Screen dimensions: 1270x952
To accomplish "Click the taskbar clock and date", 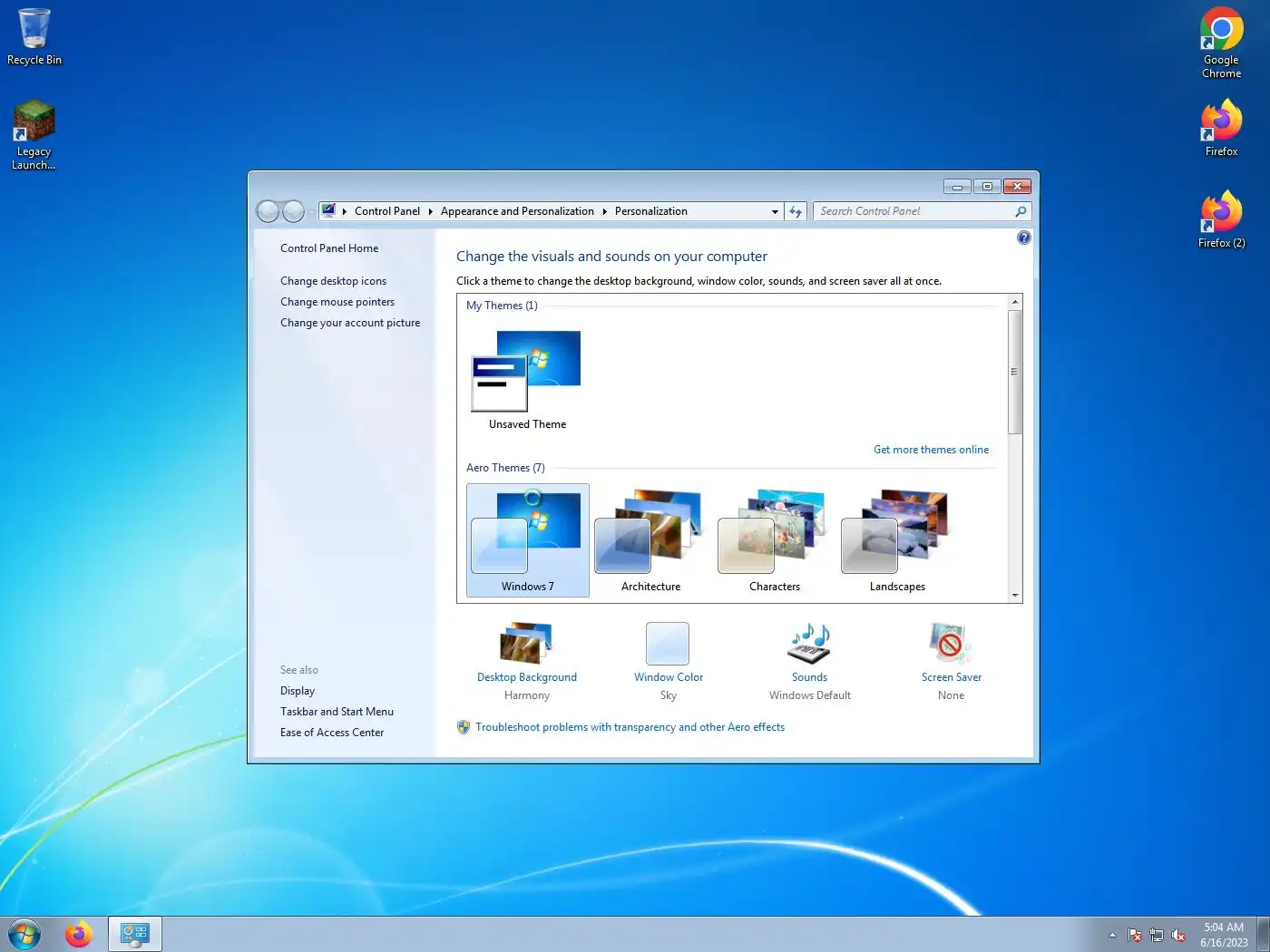I will pos(1224,935).
